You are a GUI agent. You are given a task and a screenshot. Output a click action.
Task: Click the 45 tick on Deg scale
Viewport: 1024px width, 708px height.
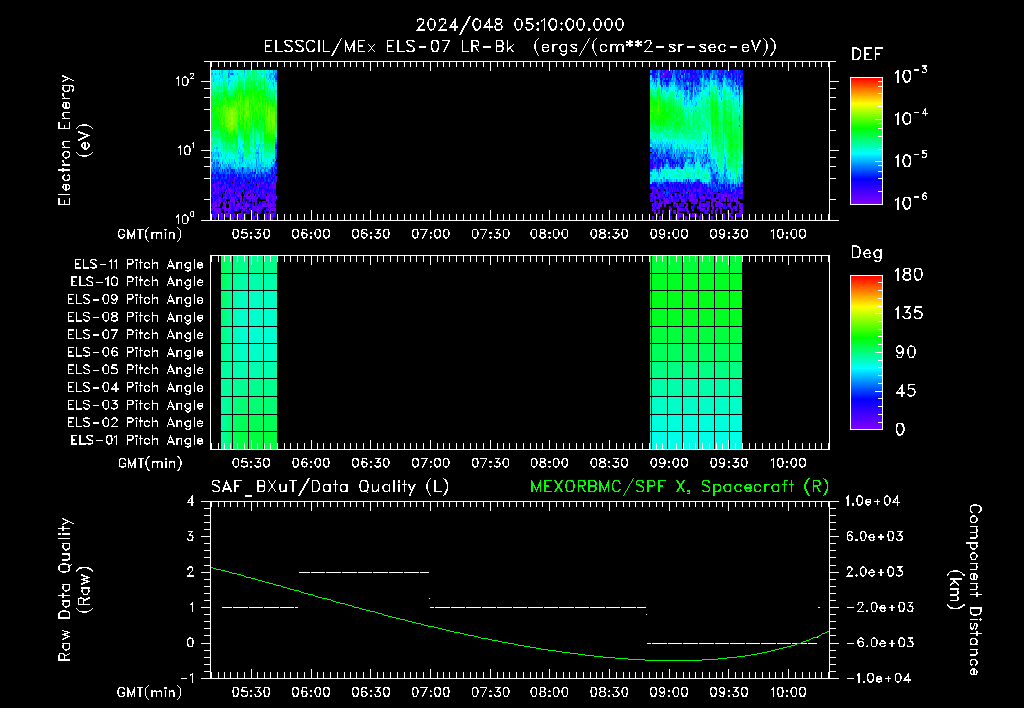pos(906,391)
